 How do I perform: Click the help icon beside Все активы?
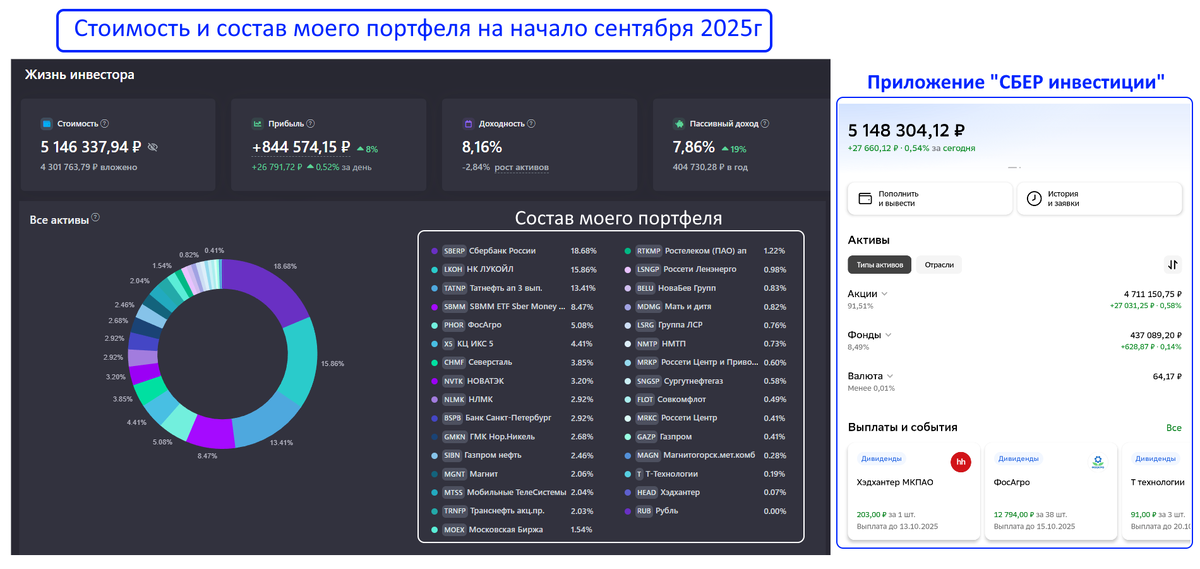(95, 218)
